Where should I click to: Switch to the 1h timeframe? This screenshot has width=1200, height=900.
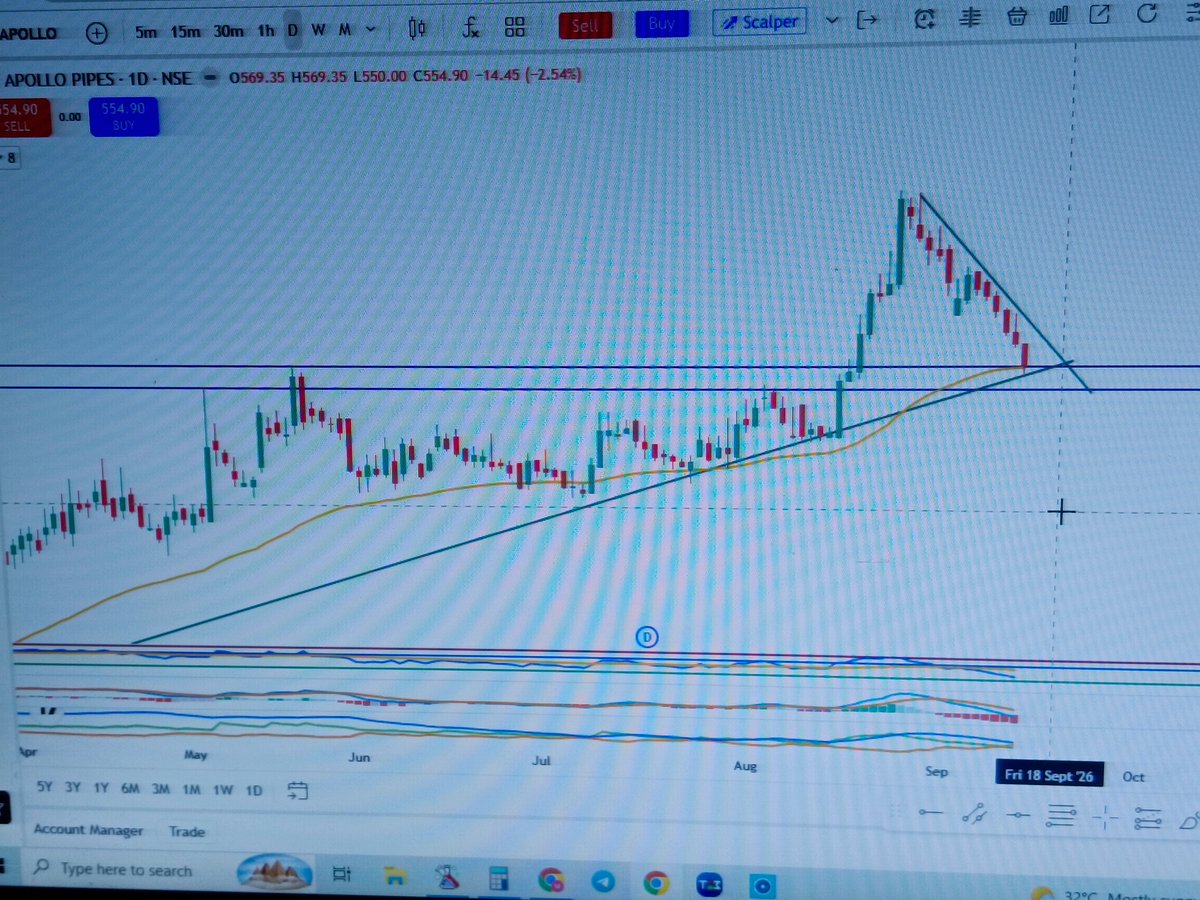tap(265, 31)
